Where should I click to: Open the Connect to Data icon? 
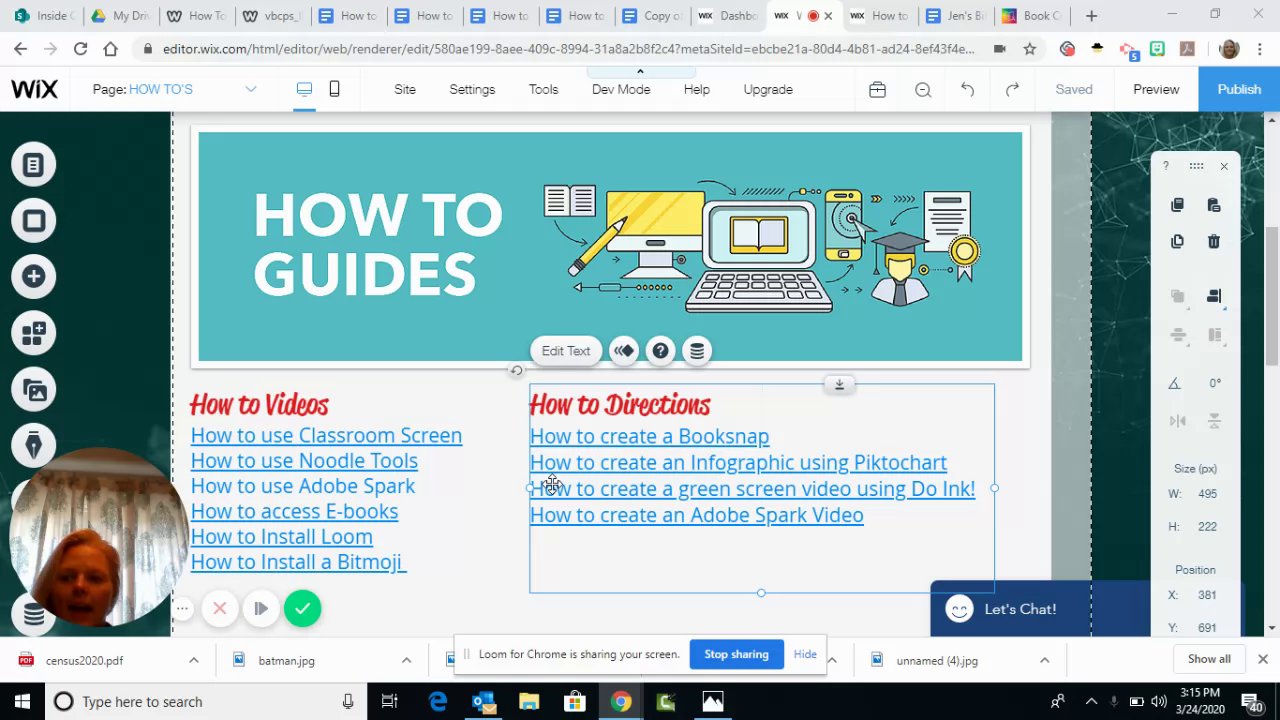pos(697,351)
